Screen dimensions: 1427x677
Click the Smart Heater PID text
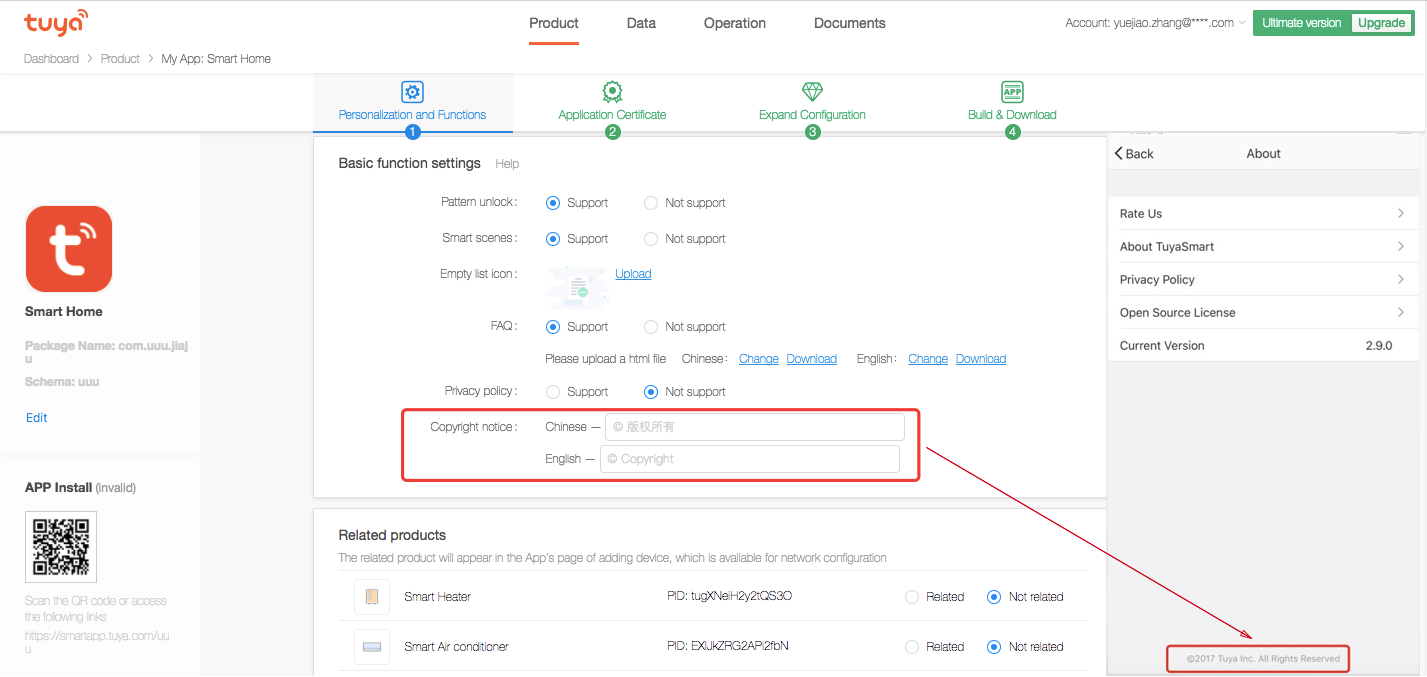(x=729, y=597)
